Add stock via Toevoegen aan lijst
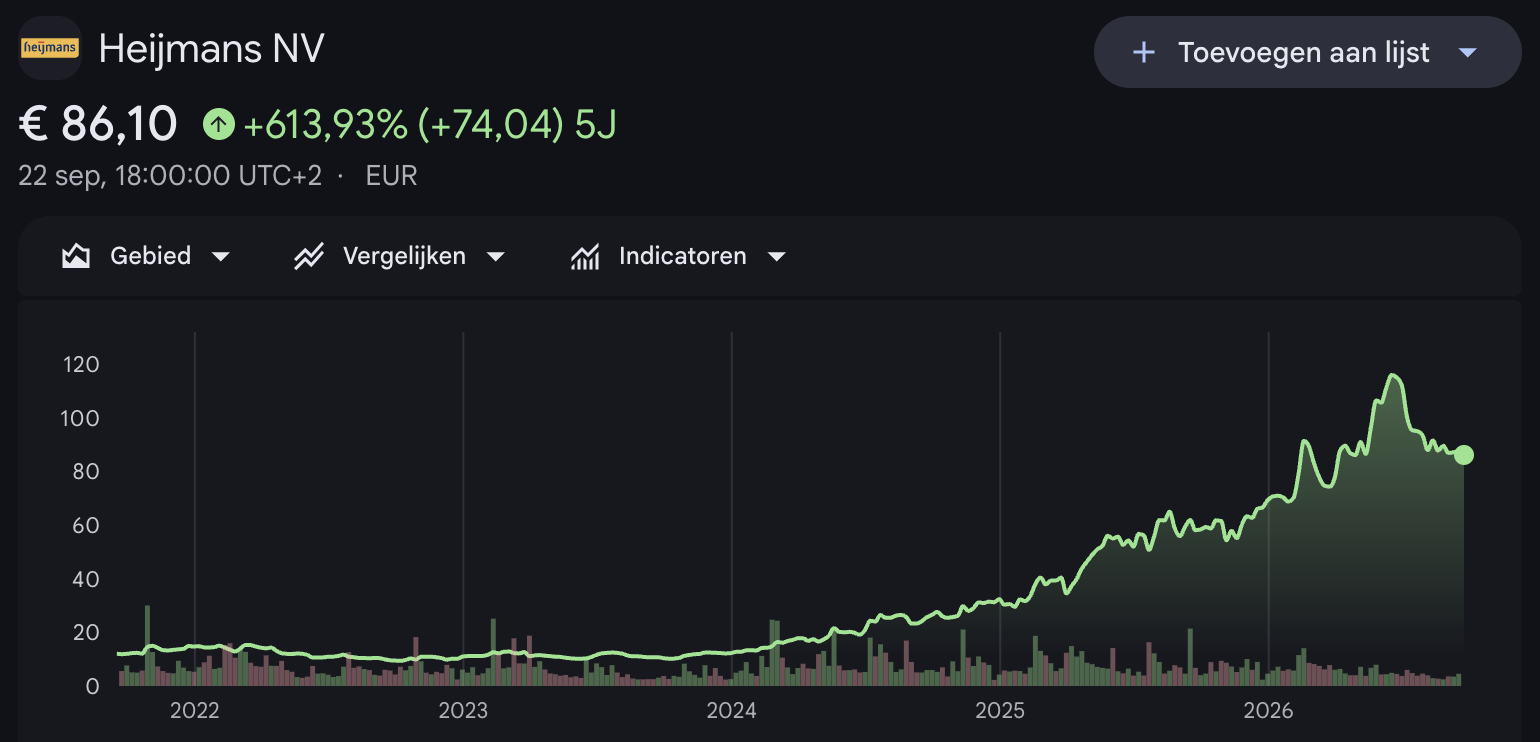 (x=1307, y=52)
